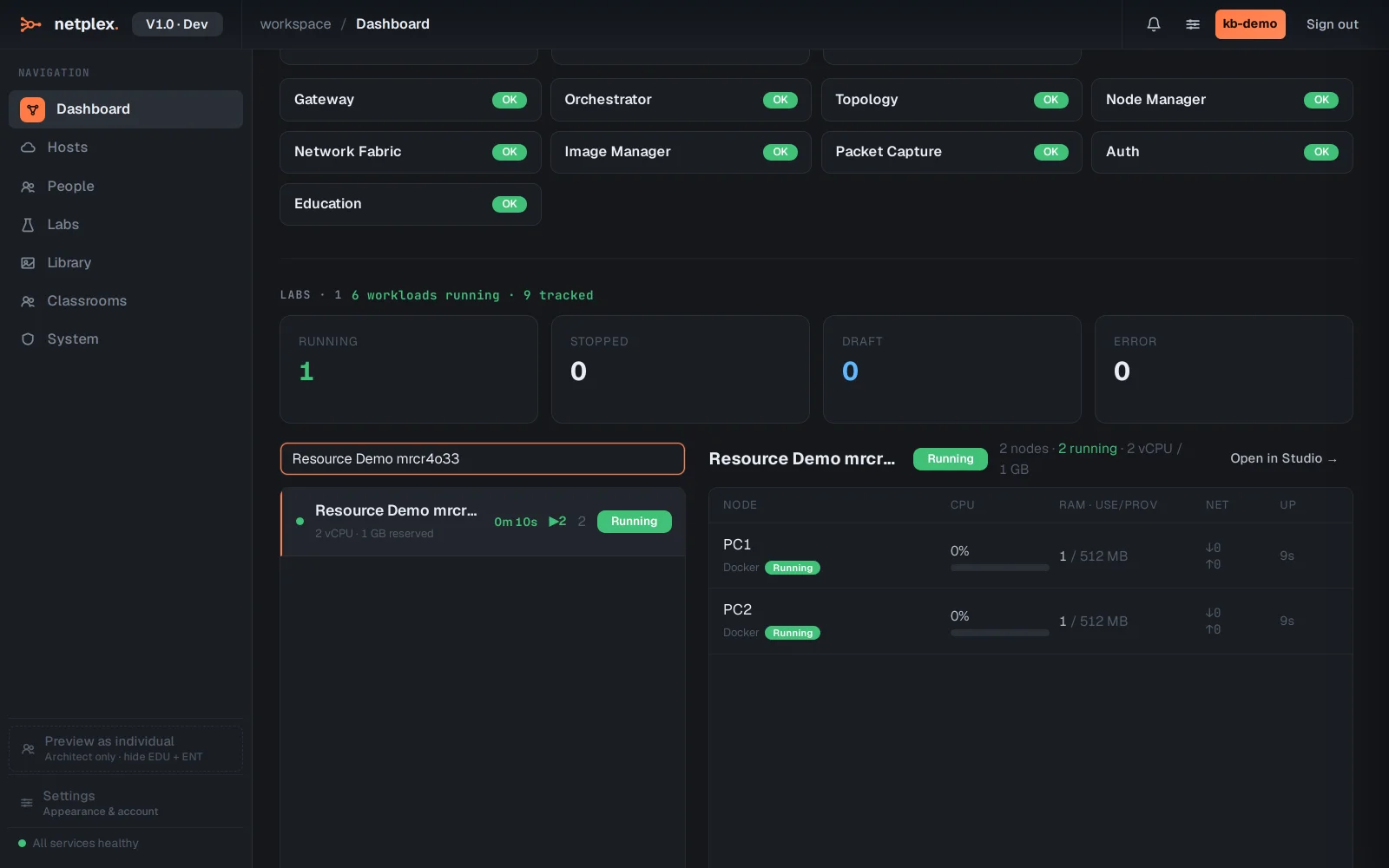This screenshot has height=868, width=1389.
Task: Click the Auth service card
Action: coord(1222,152)
